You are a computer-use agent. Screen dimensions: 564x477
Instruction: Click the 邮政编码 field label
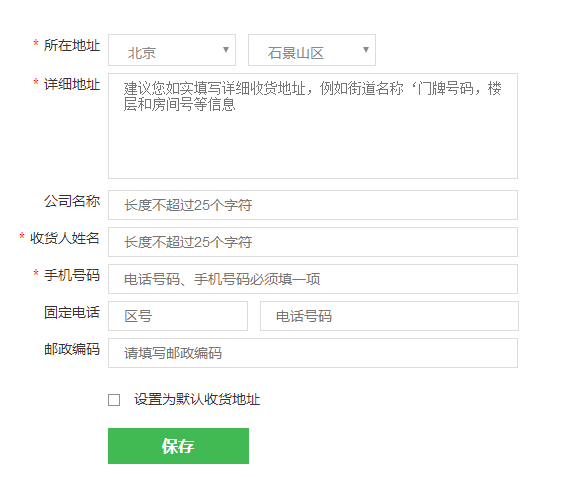coord(72,349)
